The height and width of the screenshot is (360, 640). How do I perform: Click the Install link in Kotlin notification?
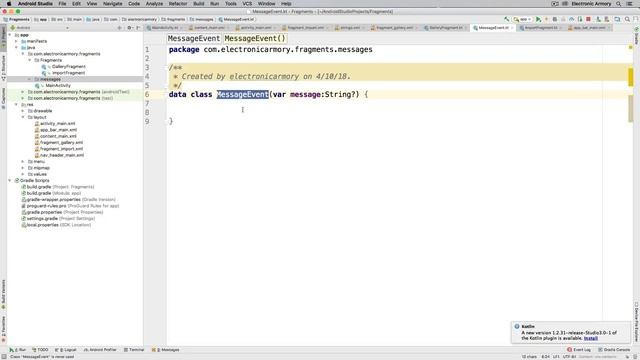click(x=591, y=338)
